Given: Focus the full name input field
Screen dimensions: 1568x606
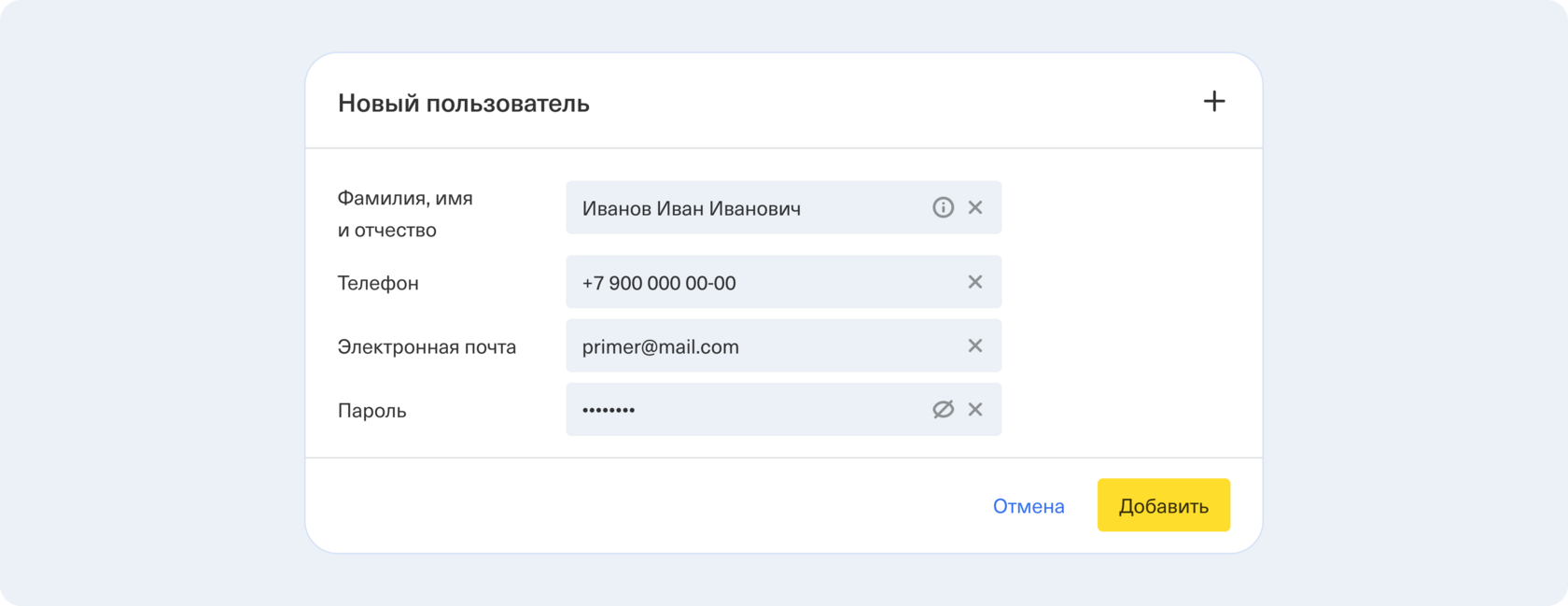Looking at the screenshot, I should [747, 207].
